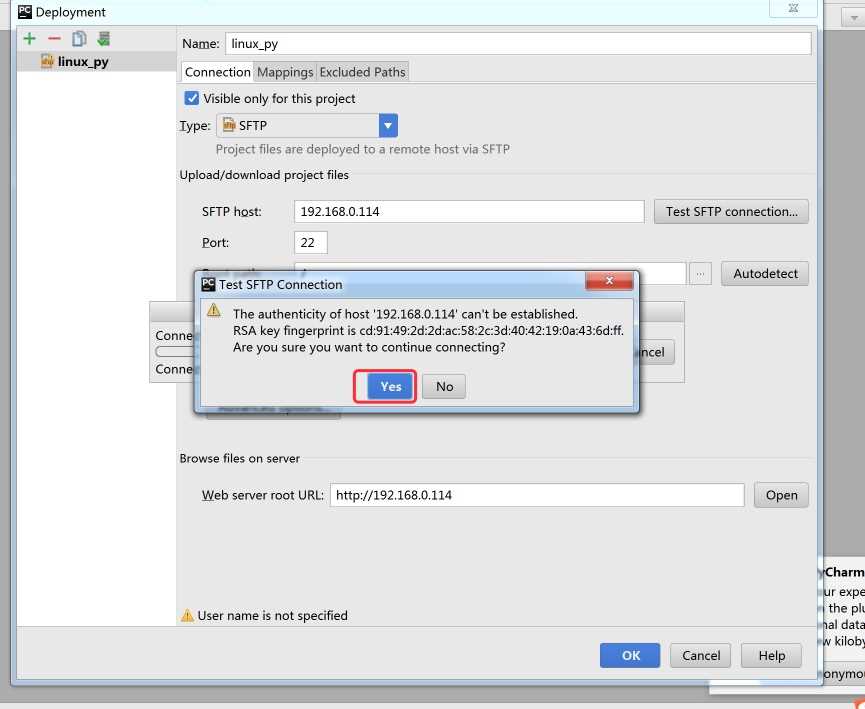Click the connection progress bar behind dialog

(x=174, y=352)
